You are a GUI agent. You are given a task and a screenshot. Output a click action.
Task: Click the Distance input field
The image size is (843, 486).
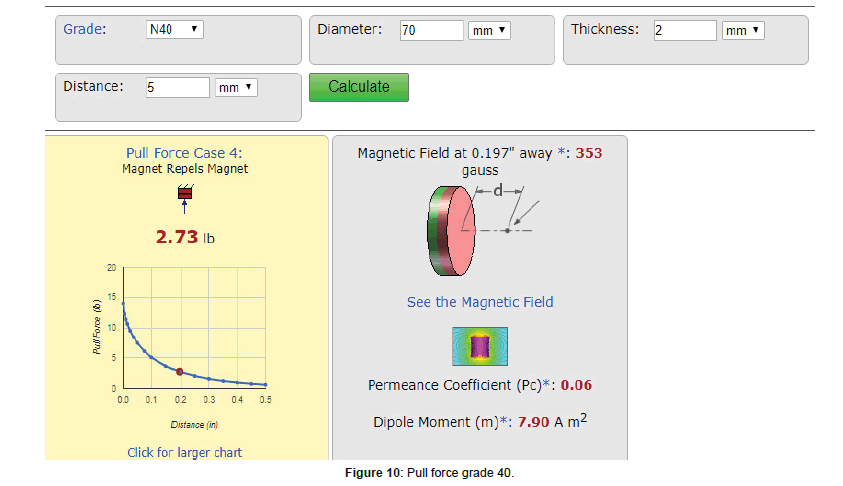(x=177, y=88)
